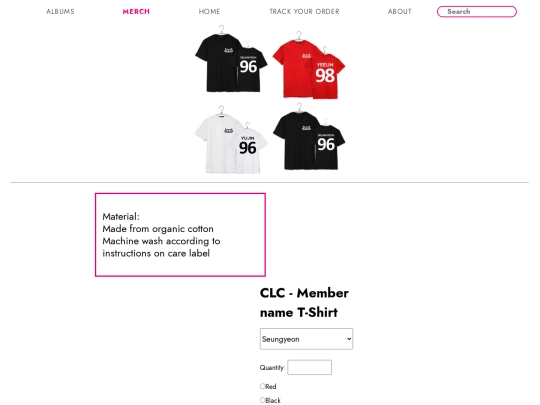Click the dropdown arrow of member selector
This screenshot has height=405, width=540.
point(349,339)
